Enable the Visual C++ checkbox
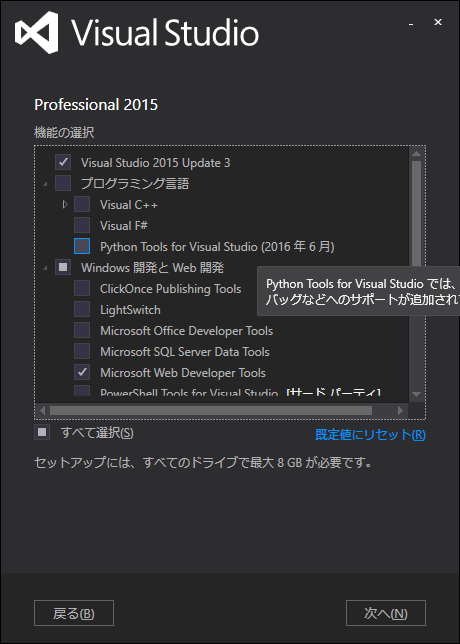Image resolution: width=460 pixels, height=644 pixels. (x=82, y=204)
